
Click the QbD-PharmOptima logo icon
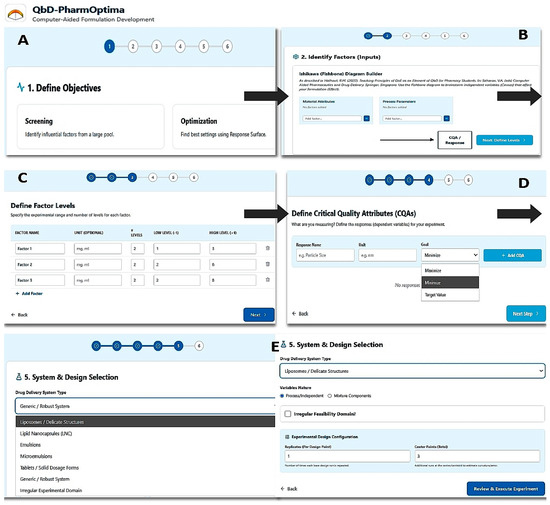(x=15, y=14)
